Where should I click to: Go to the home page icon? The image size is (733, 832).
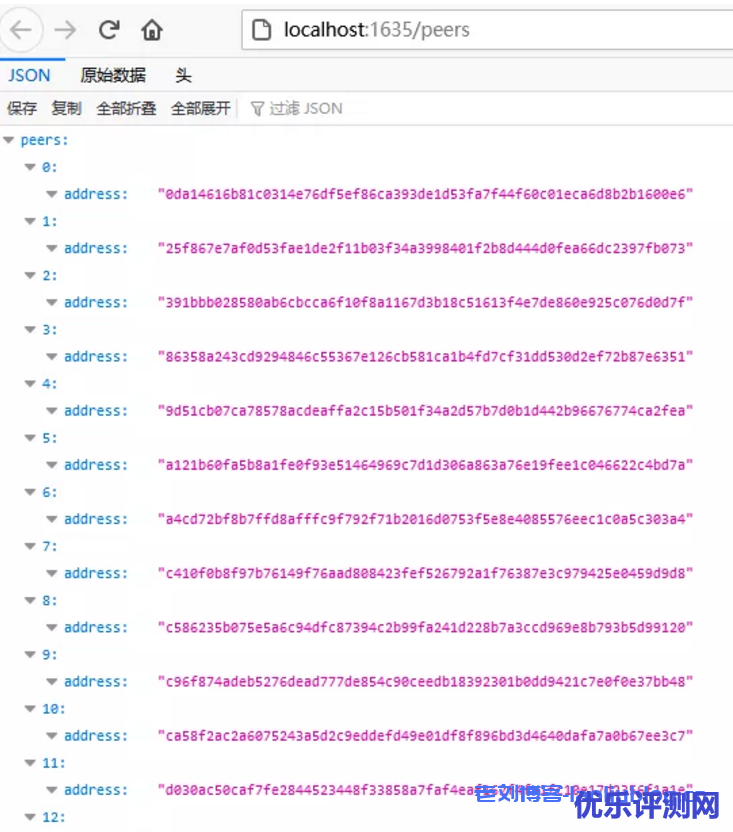[x=152, y=30]
